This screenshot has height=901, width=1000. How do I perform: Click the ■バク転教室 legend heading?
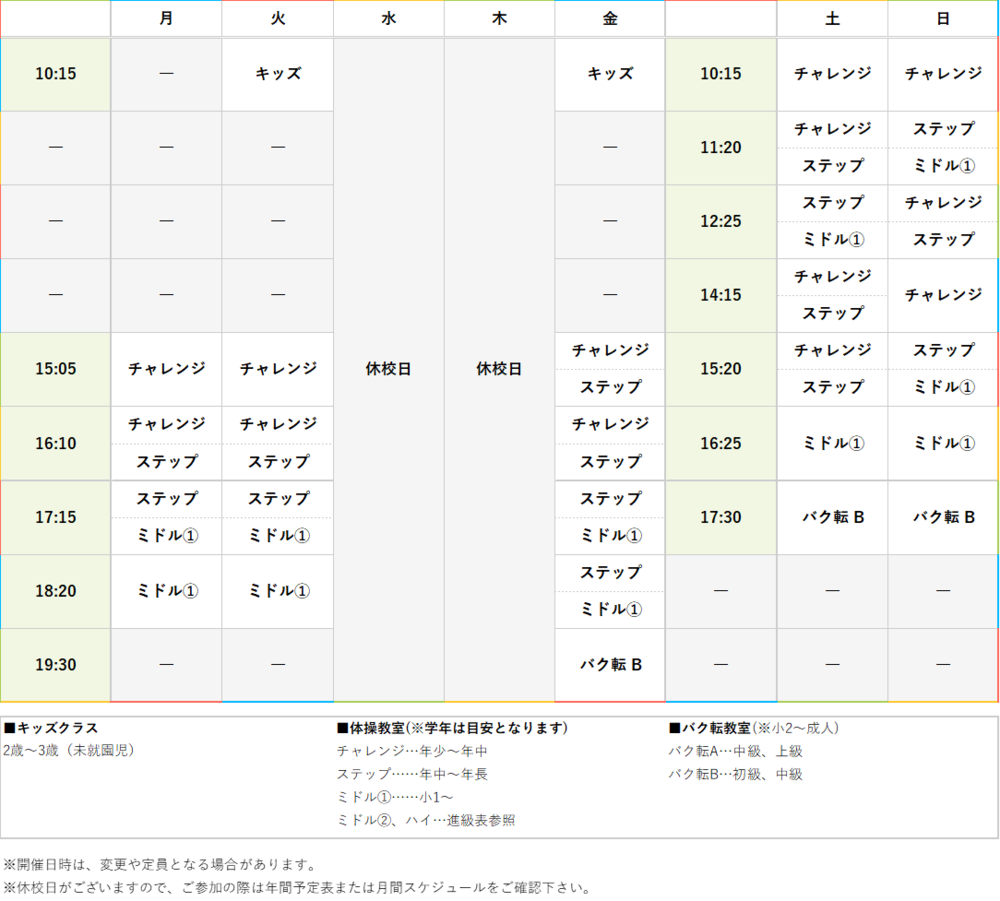tap(710, 728)
